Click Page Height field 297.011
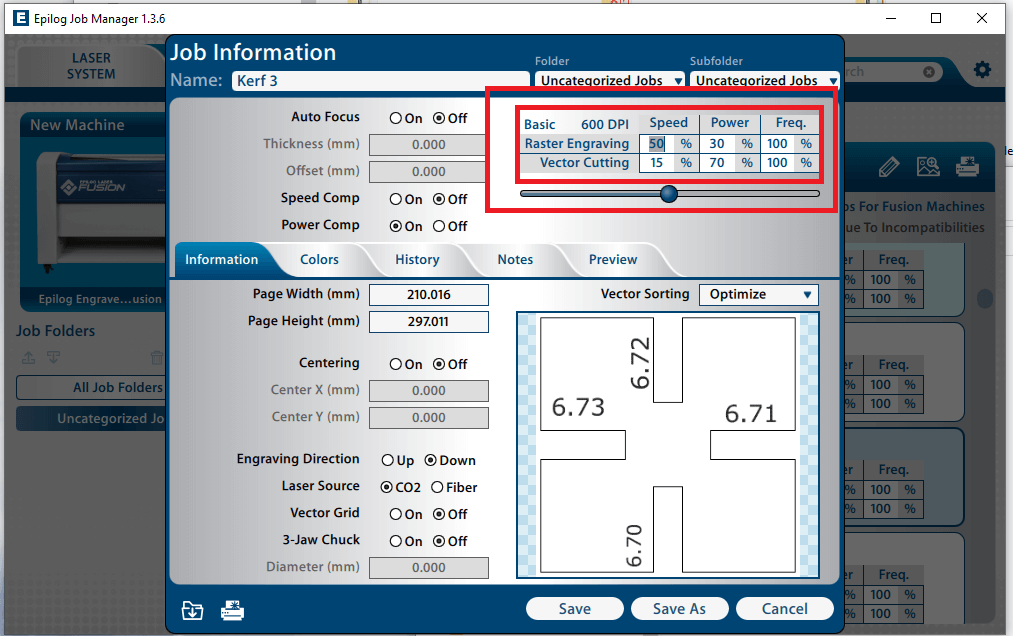This screenshot has height=636, width=1013. pos(429,322)
